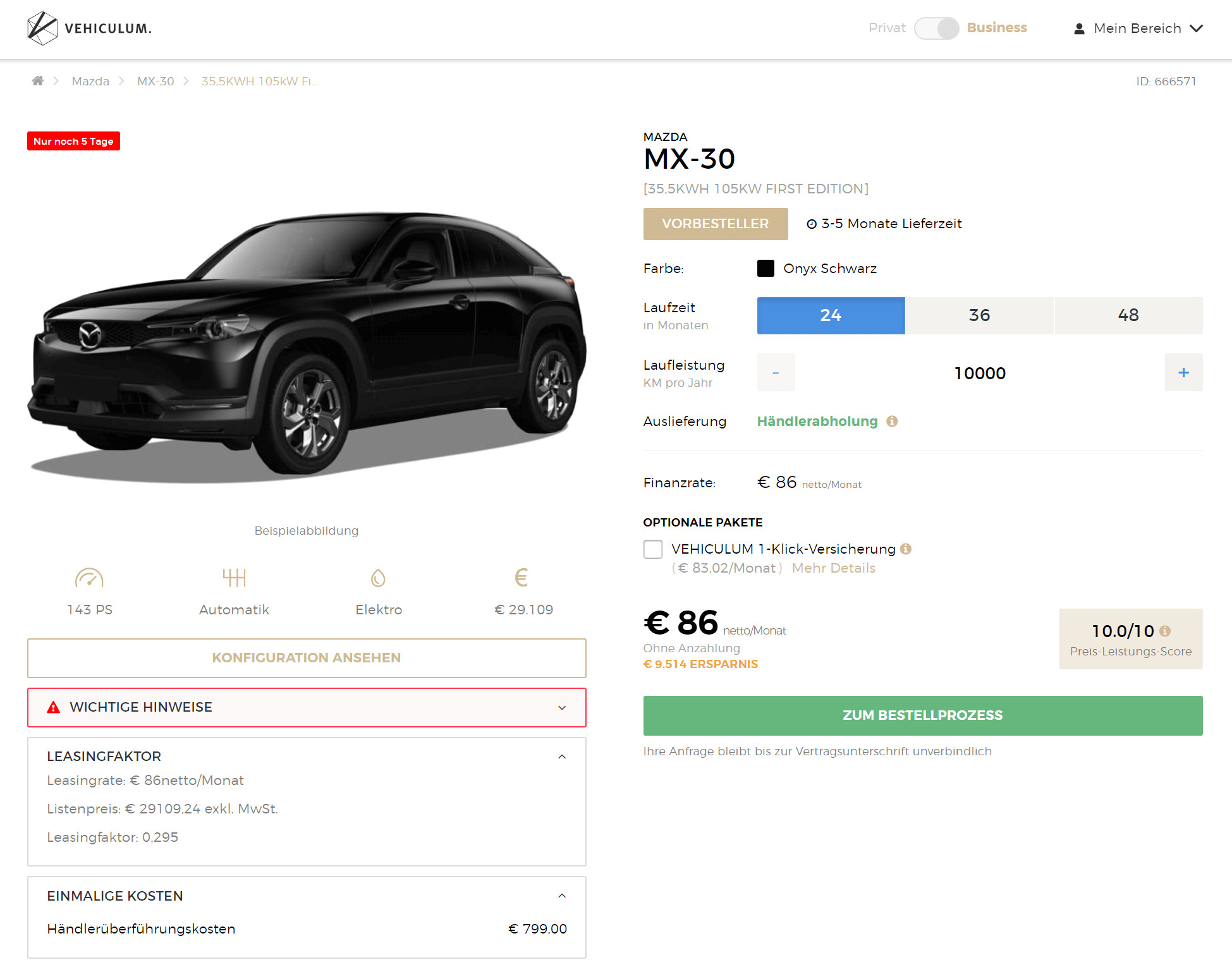Click the Vorbesteller button
1232x979 pixels.
point(716,224)
